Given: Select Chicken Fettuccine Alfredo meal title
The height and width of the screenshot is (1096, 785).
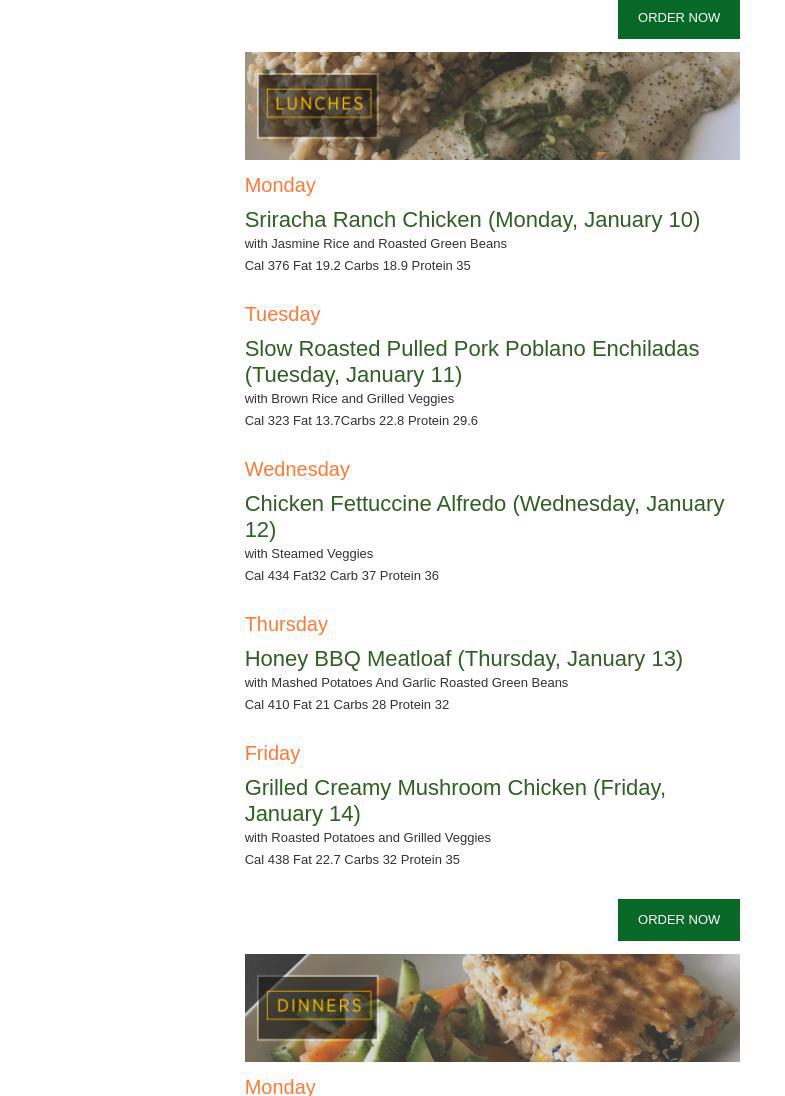Looking at the screenshot, I should pyautogui.click(x=484, y=516).
